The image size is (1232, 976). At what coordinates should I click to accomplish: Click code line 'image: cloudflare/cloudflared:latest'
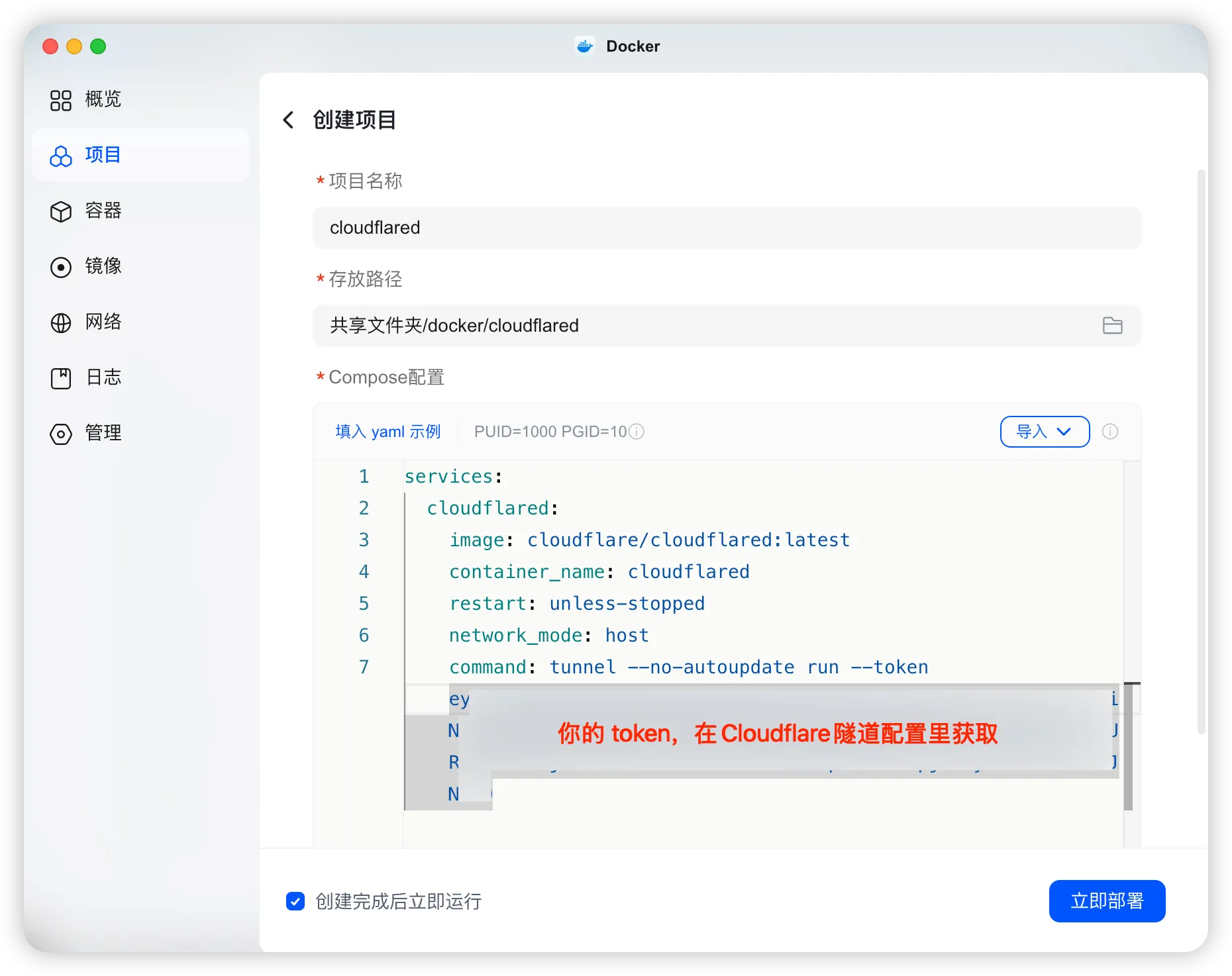pos(649,540)
